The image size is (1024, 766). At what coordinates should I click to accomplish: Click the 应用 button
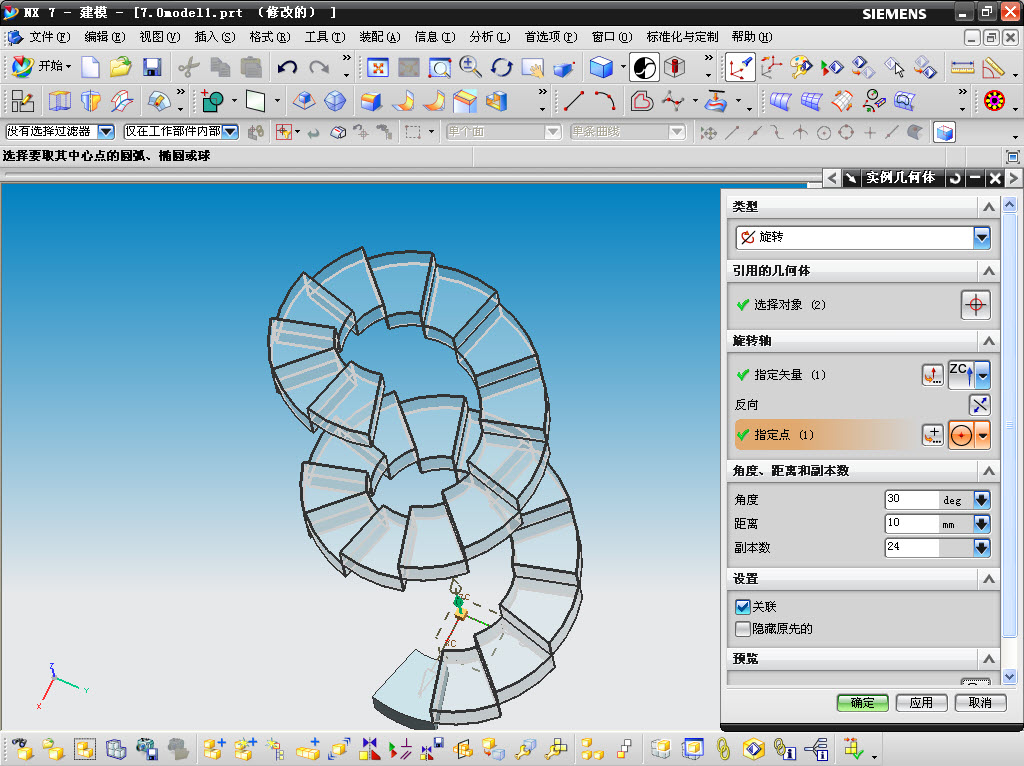pyautogui.click(x=921, y=703)
